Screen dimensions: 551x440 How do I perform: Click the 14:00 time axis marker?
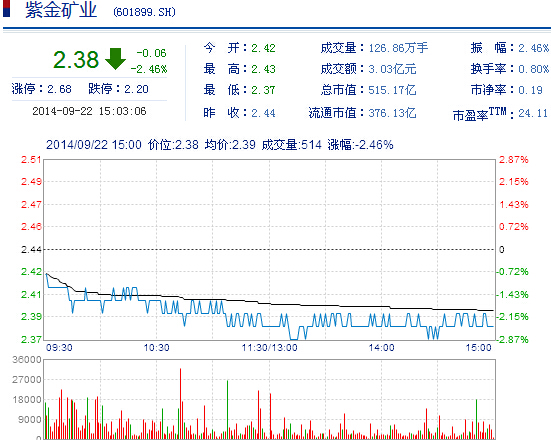(x=381, y=348)
